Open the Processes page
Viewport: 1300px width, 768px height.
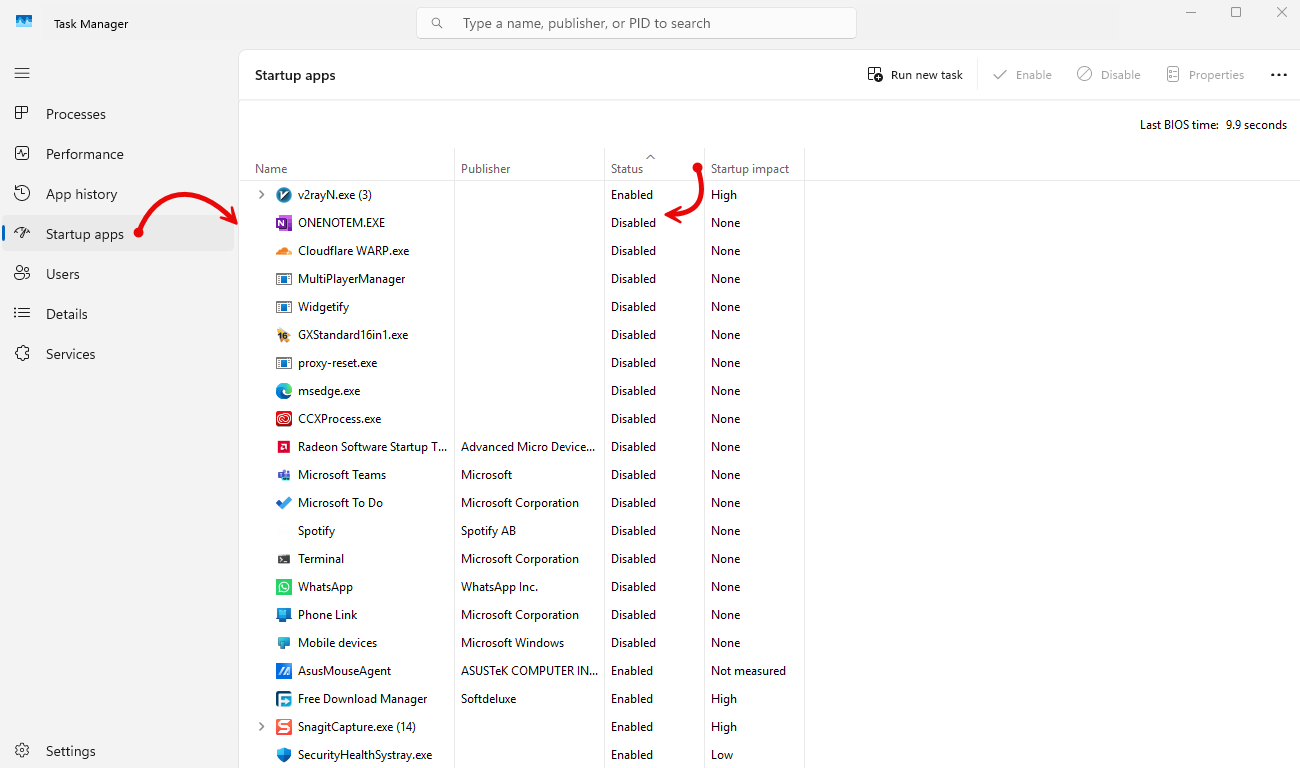tap(75, 114)
